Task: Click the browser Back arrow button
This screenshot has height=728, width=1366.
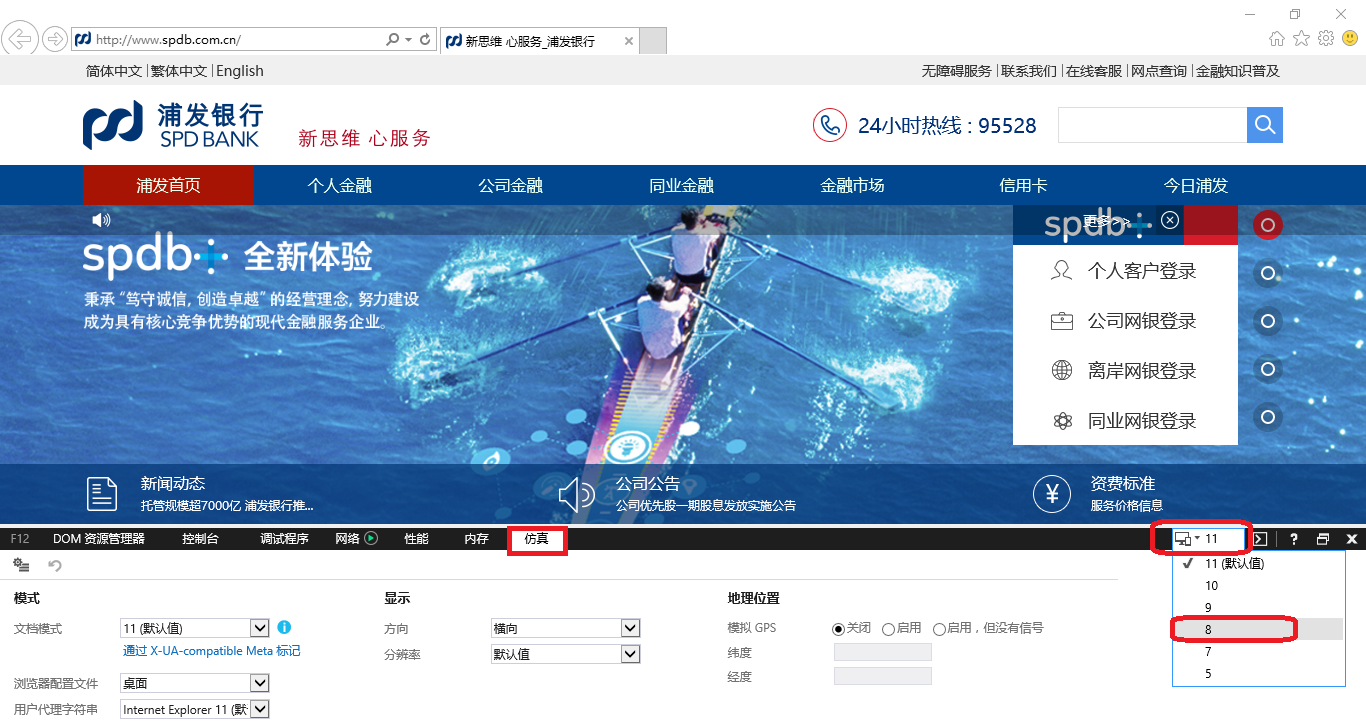Action: tap(21, 40)
